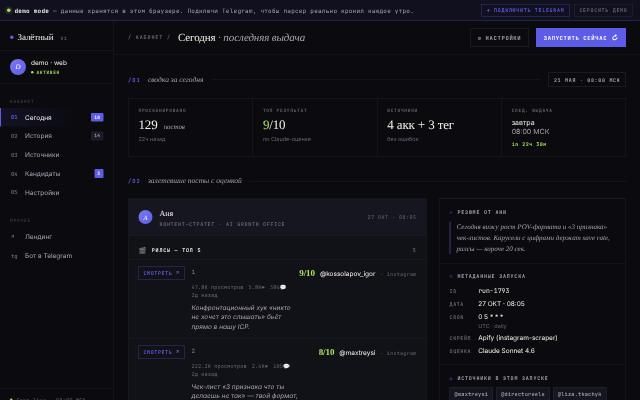This screenshot has width=640, height=400.
Task: Open the Лендинг sidebar link
Action: 57,236
